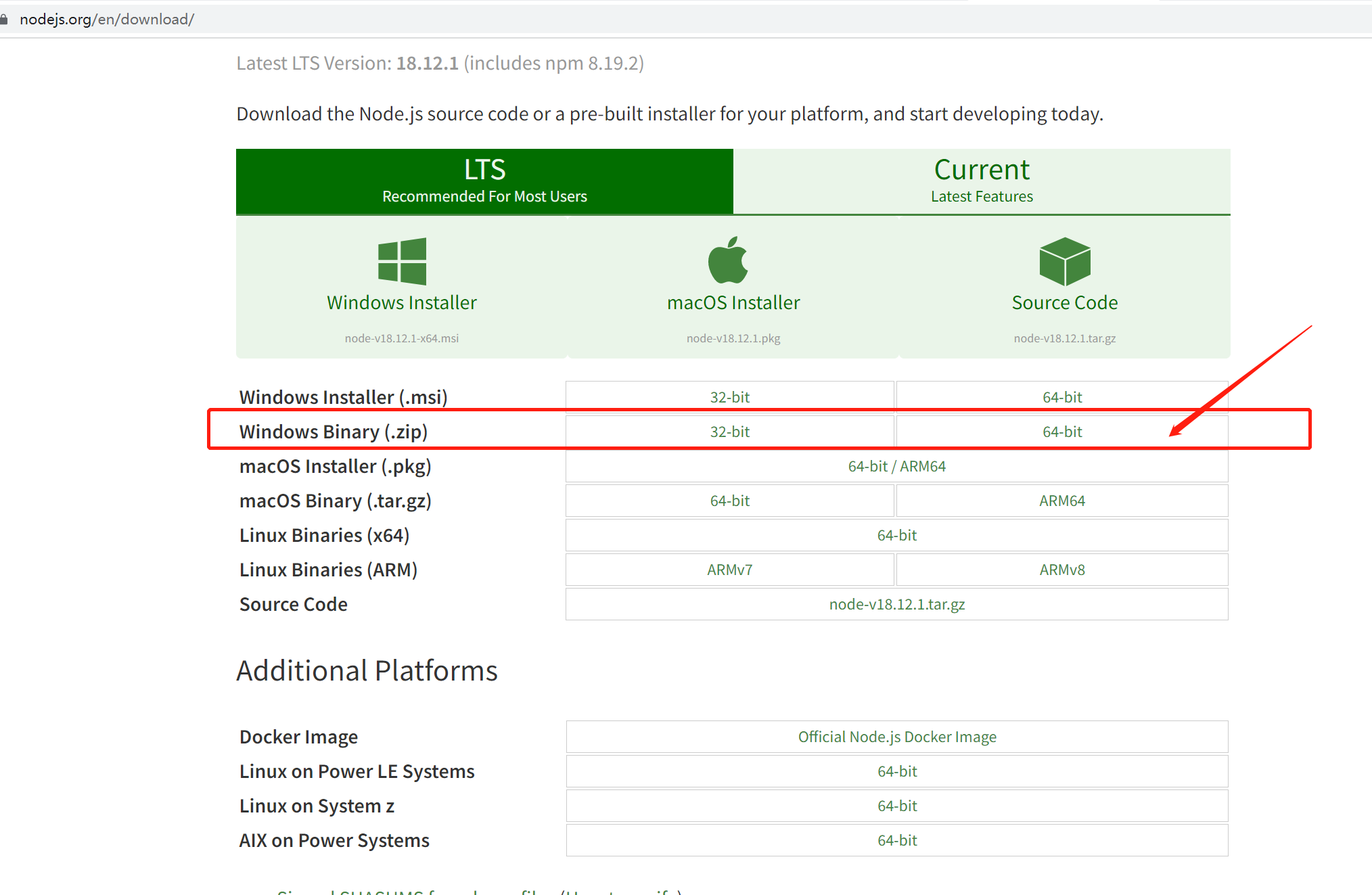
Task: Click the Windows Binary (.zip) row label
Action: click(334, 432)
